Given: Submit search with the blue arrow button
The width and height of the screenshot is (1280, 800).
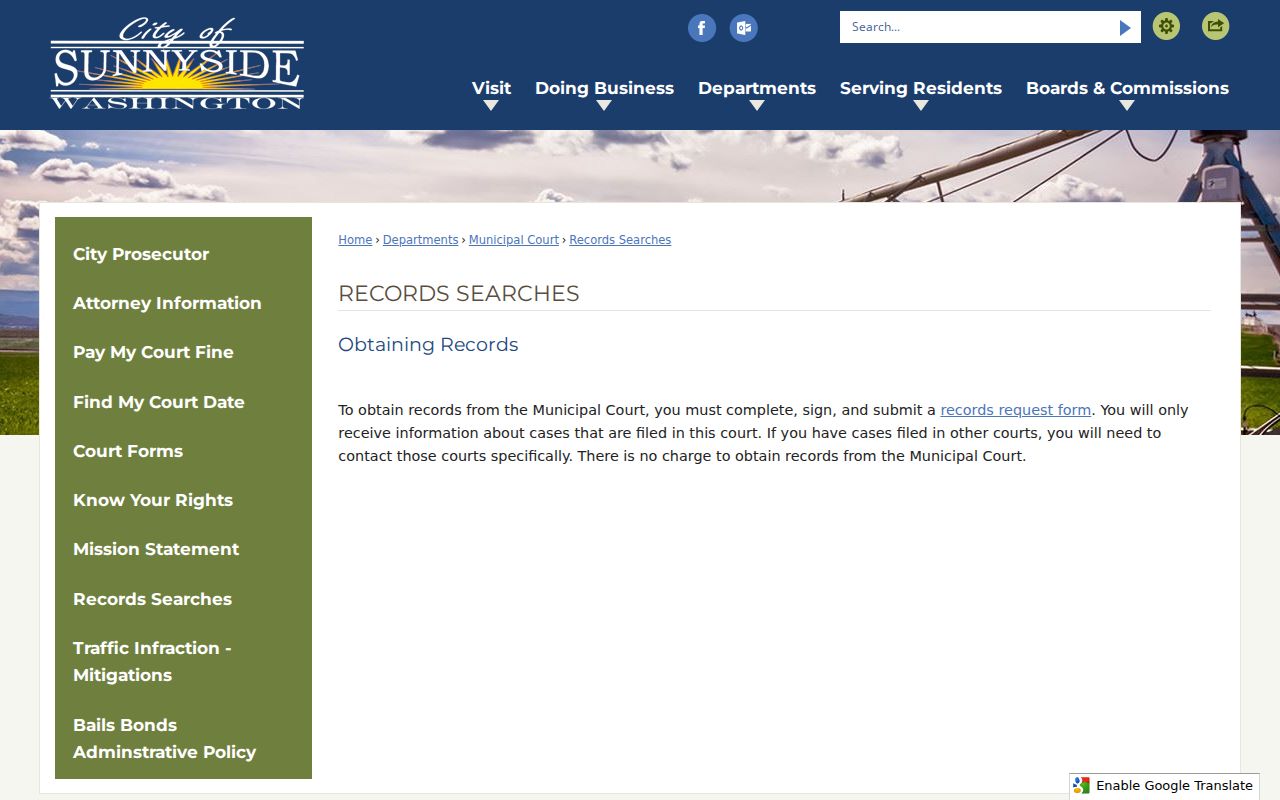Looking at the screenshot, I should point(1125,28).
